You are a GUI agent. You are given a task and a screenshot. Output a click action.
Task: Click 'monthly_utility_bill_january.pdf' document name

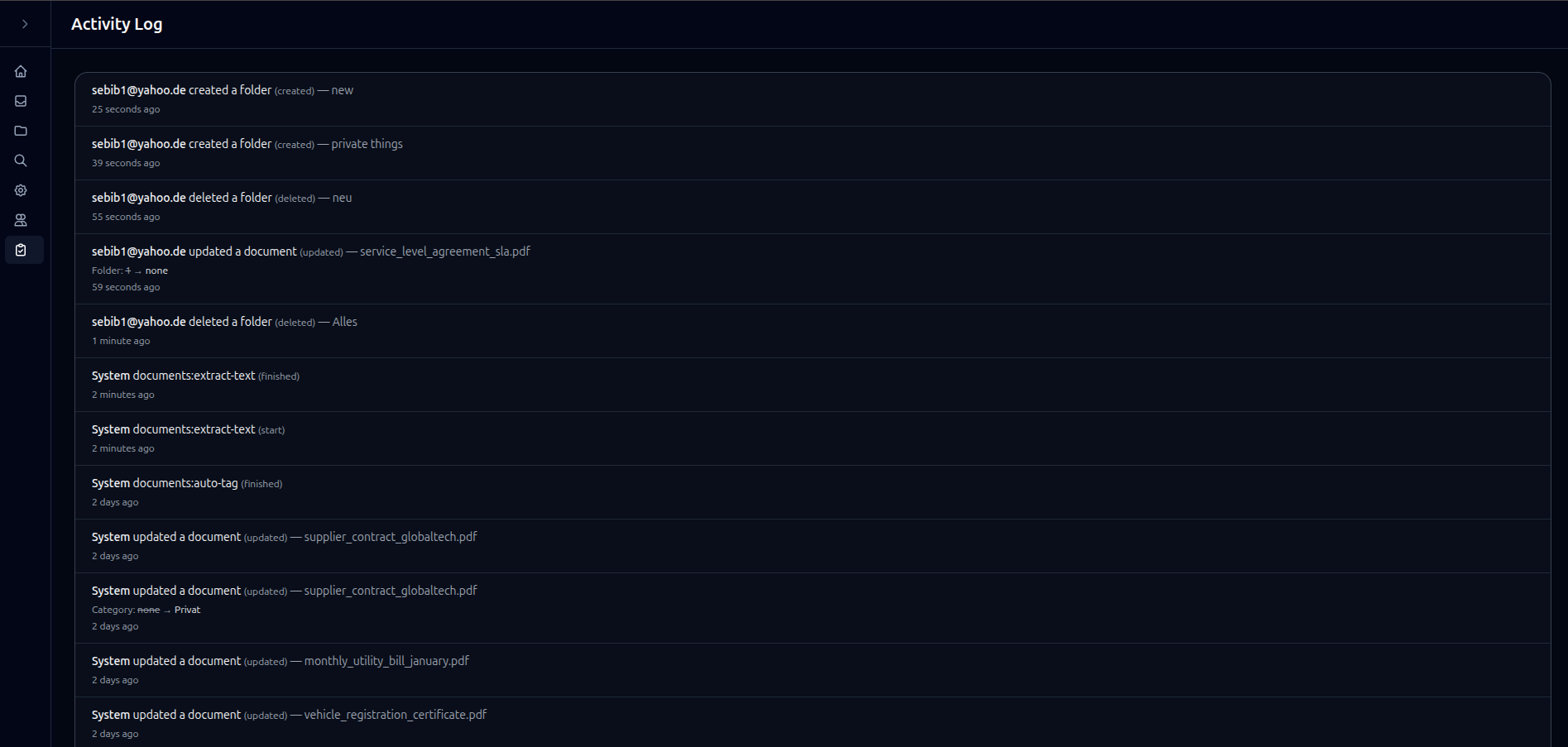(x=386, y=661)
